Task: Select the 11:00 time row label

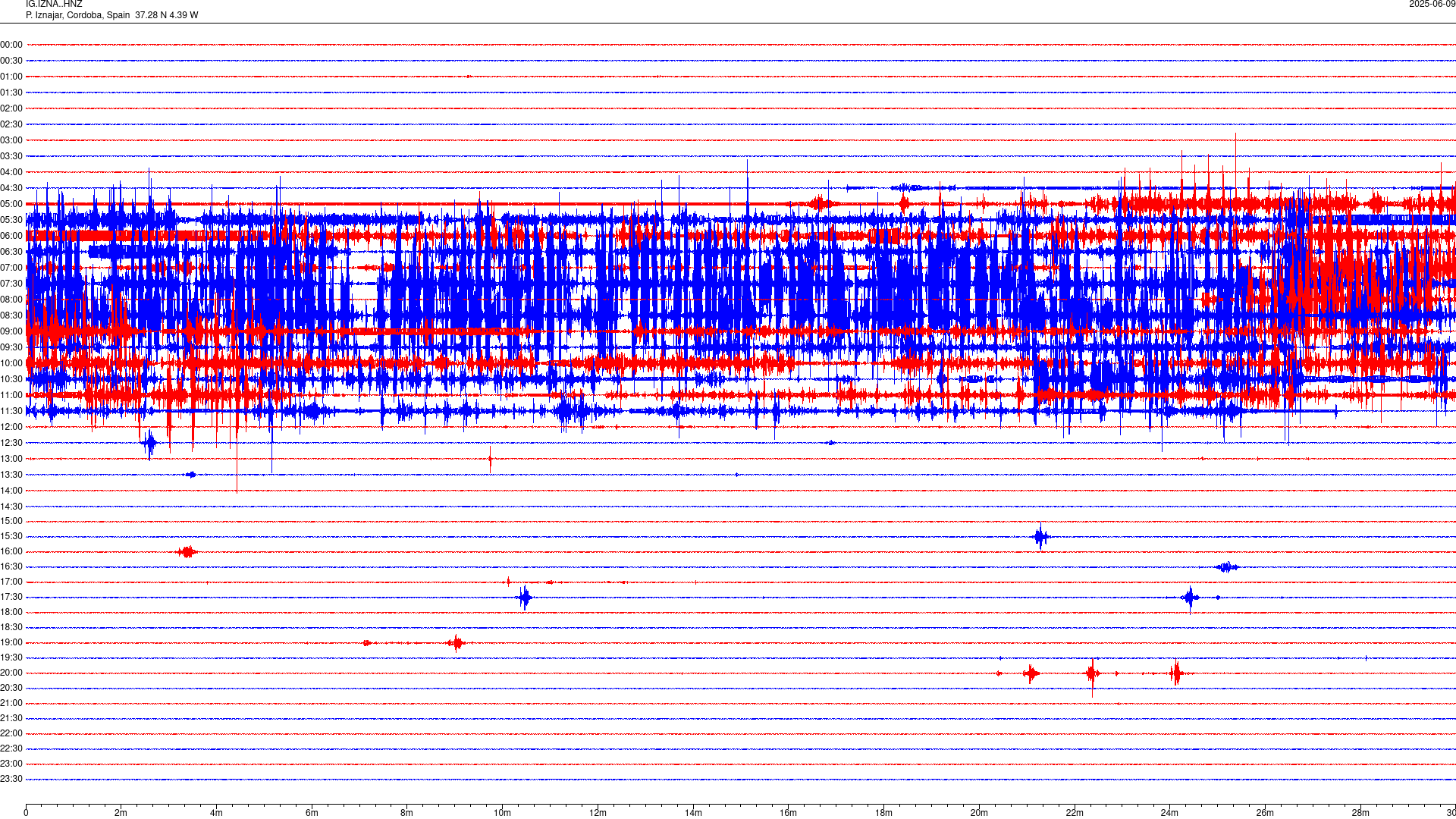Action: pyautogui.click(x=11, y=395)
